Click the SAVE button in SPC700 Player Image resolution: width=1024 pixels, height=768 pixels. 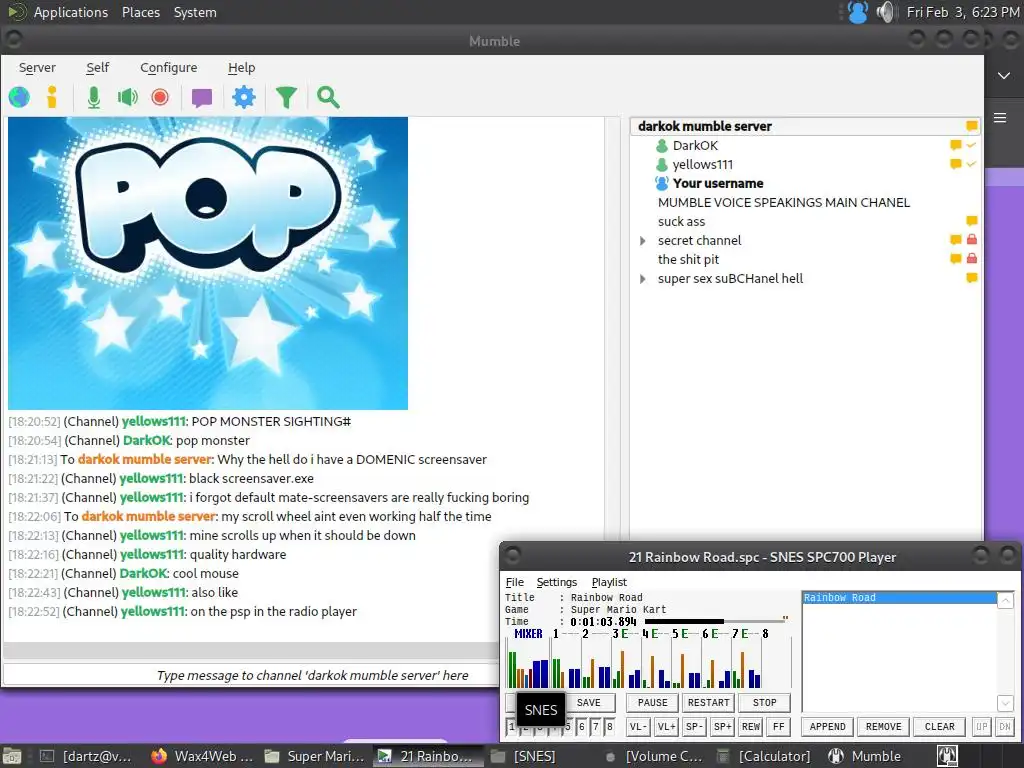click(588, 703)
